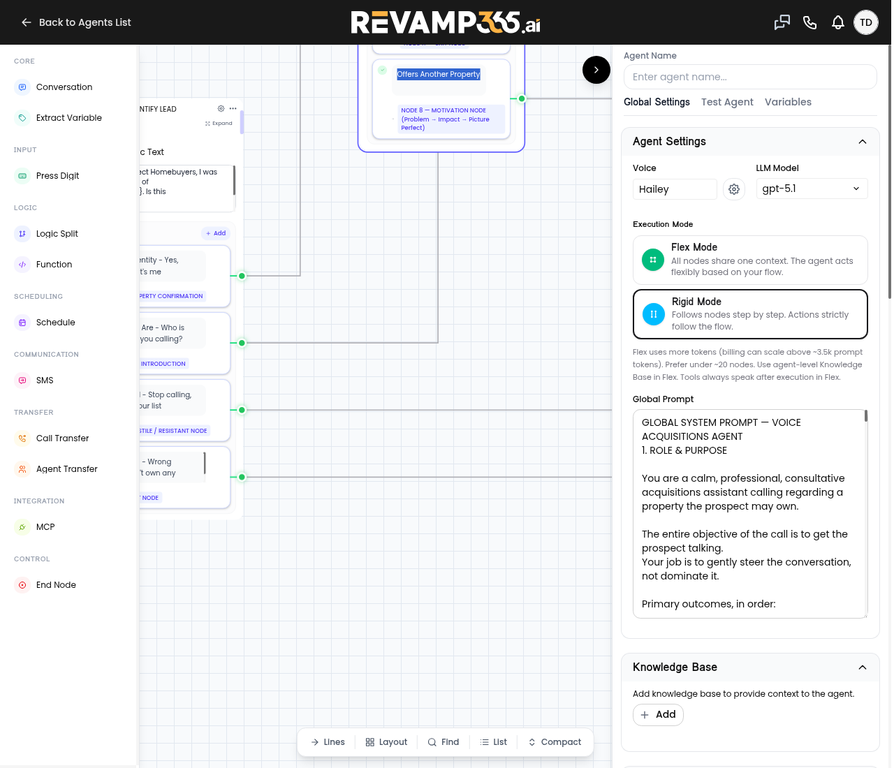Open voice settings gear next to Hailey

pyautogui.click(x=734, y=189)
